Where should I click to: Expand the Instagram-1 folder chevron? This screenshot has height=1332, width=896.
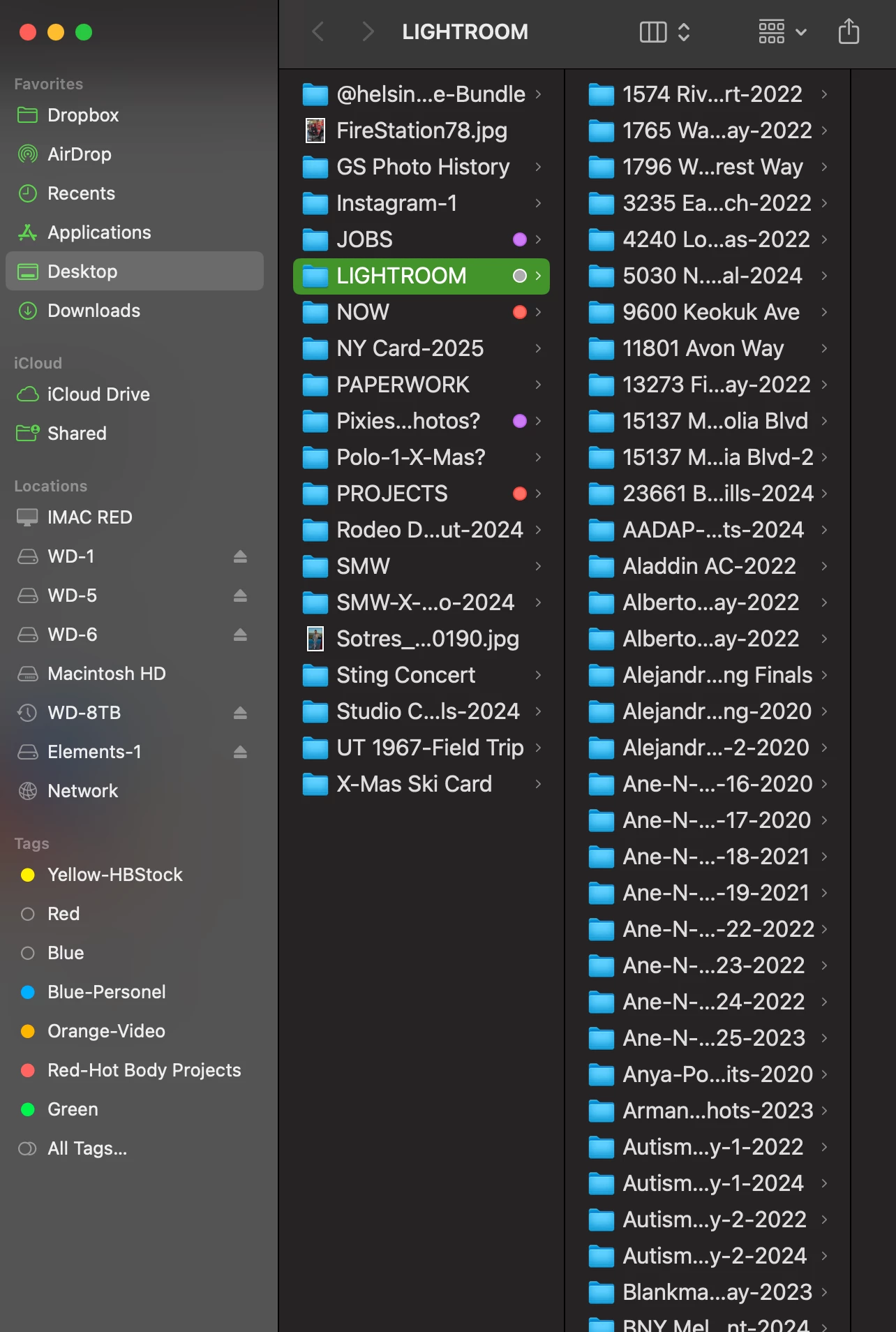538,203
